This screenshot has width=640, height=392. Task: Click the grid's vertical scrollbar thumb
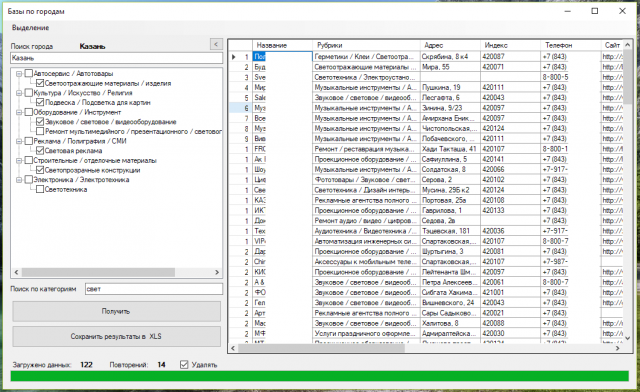pyautogui.click(x=627, y=77)
